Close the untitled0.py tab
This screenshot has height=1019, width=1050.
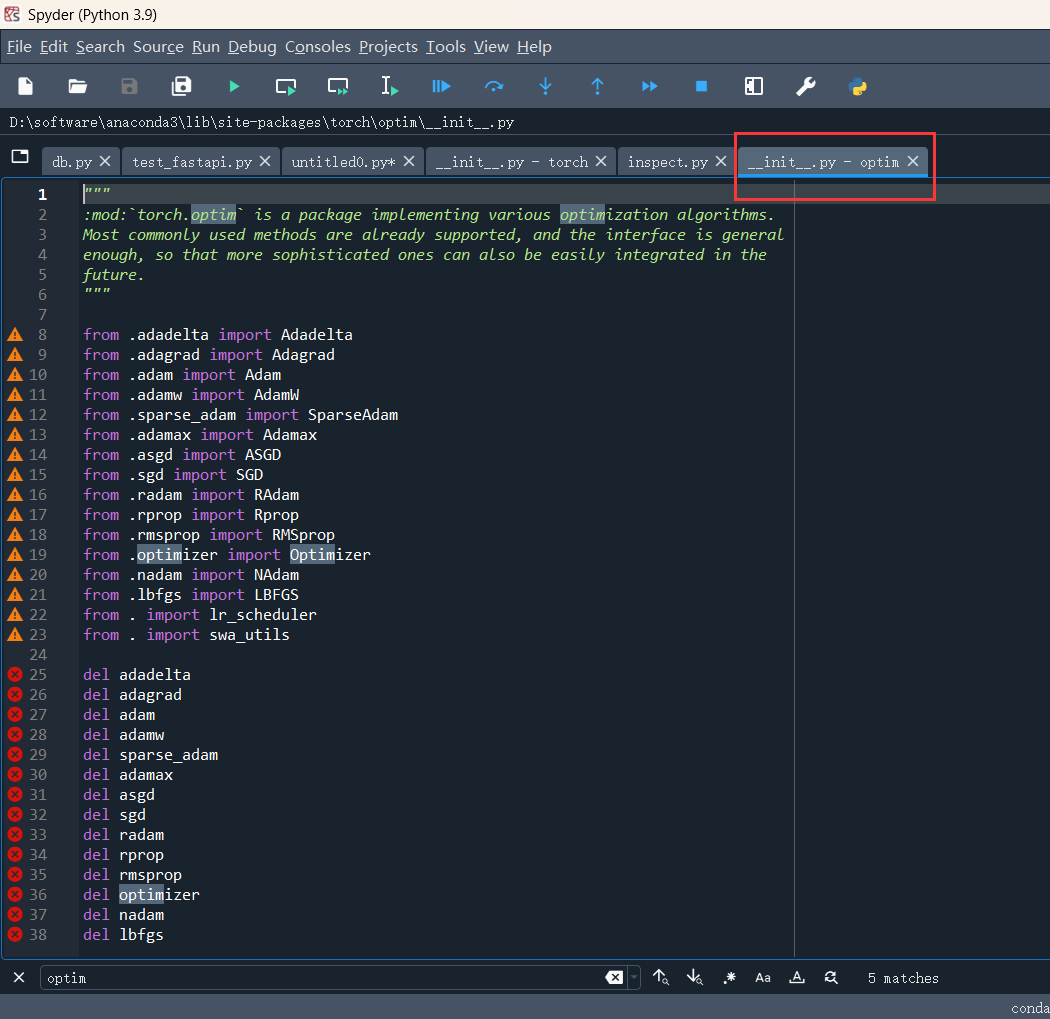pyautogui.click(x=409, y=161)
